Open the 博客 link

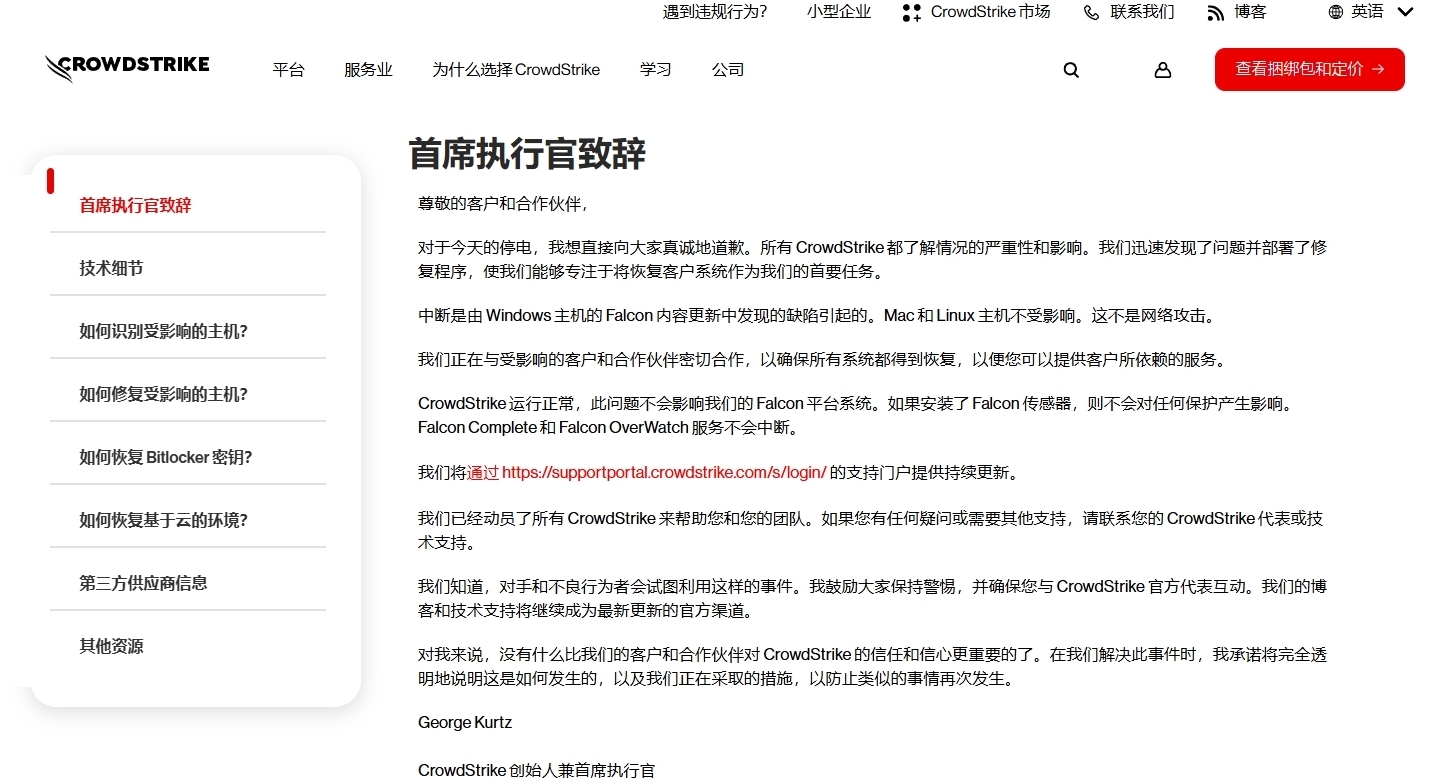[1250, 12]
